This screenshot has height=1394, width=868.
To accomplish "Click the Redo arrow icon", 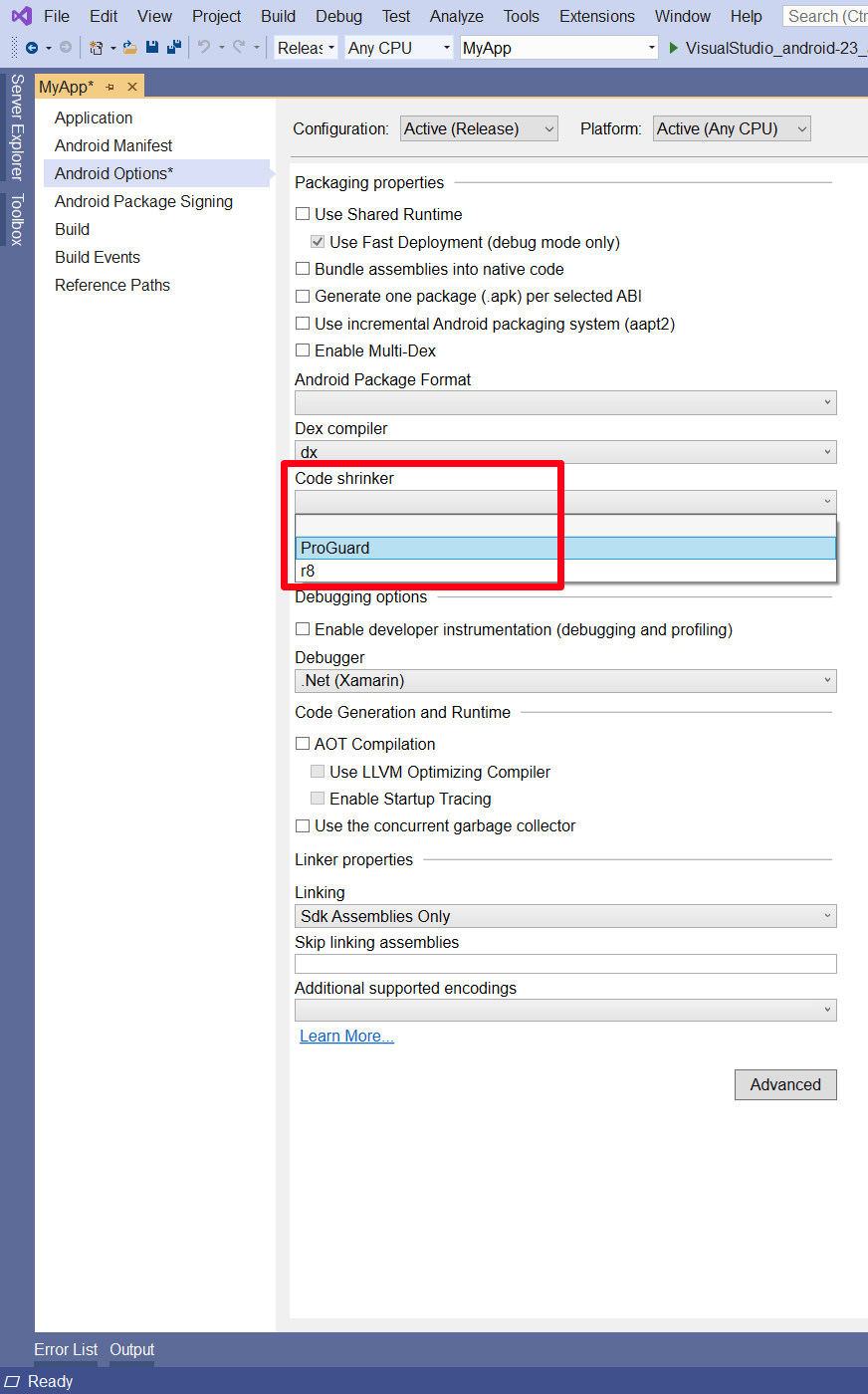I will 239,48.
